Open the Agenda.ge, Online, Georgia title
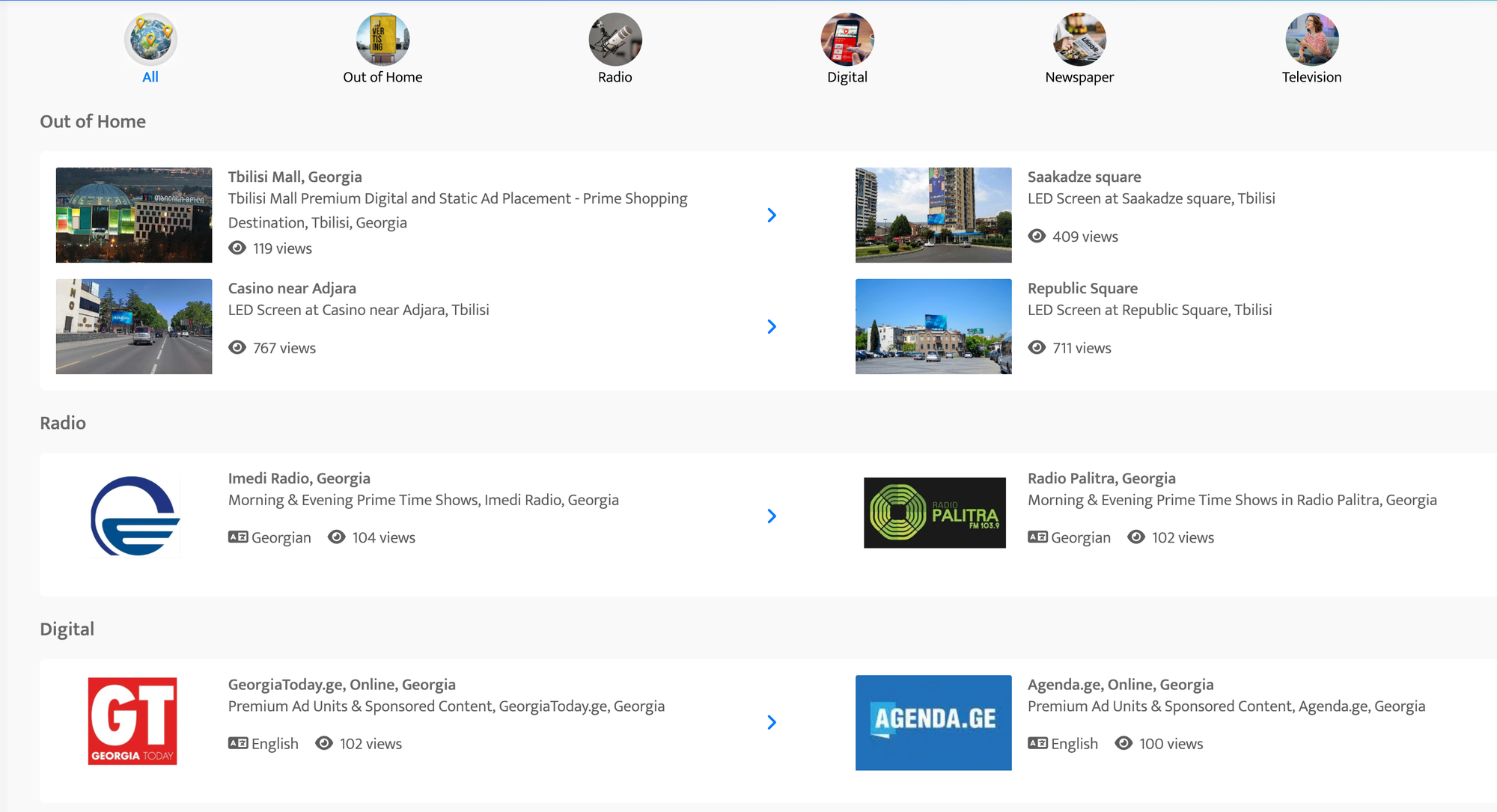The image size is (1497, 812). pyautogui.click(x=1121, y=685)
